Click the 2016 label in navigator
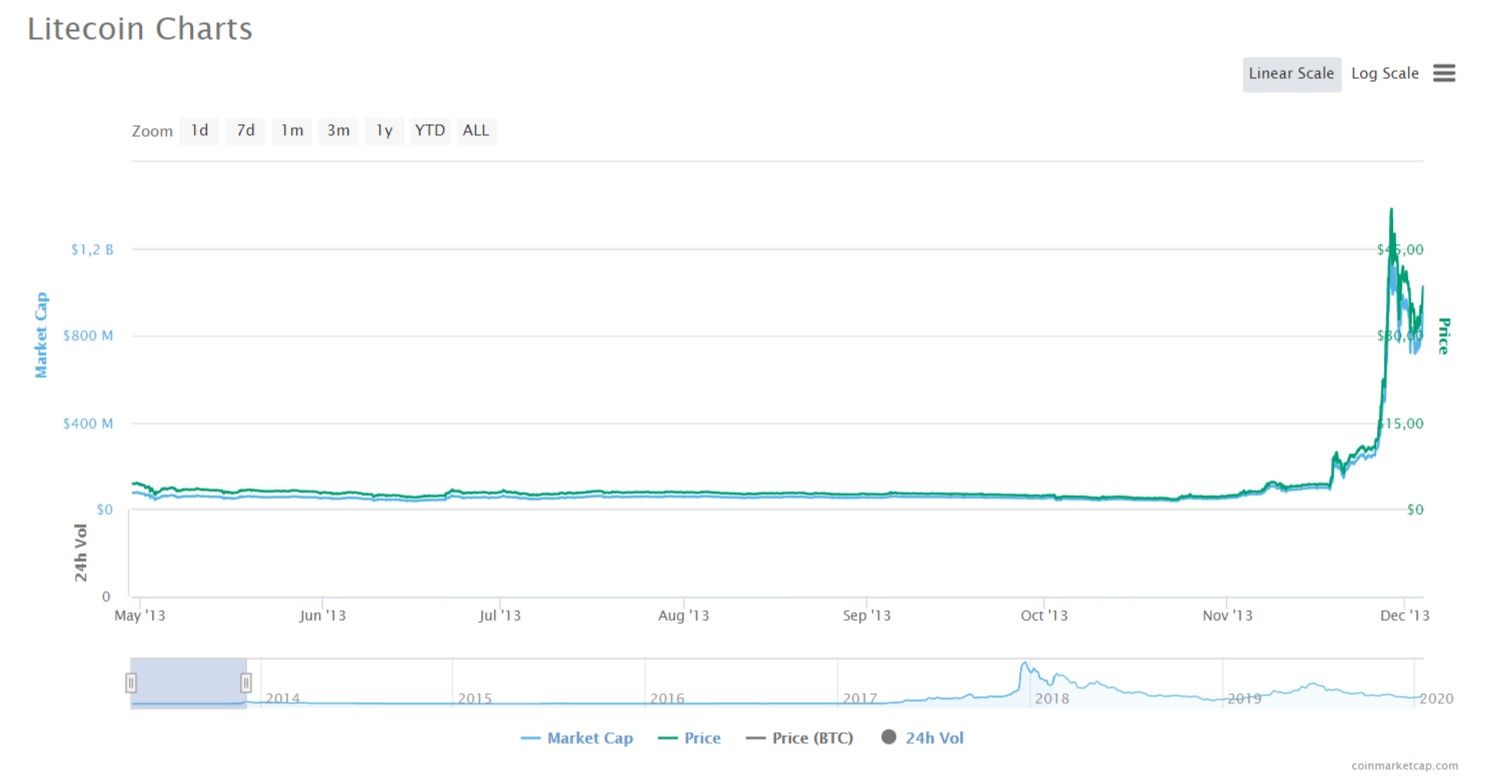Viewport: 1491px width, 776px height. (x=667, y=698)
